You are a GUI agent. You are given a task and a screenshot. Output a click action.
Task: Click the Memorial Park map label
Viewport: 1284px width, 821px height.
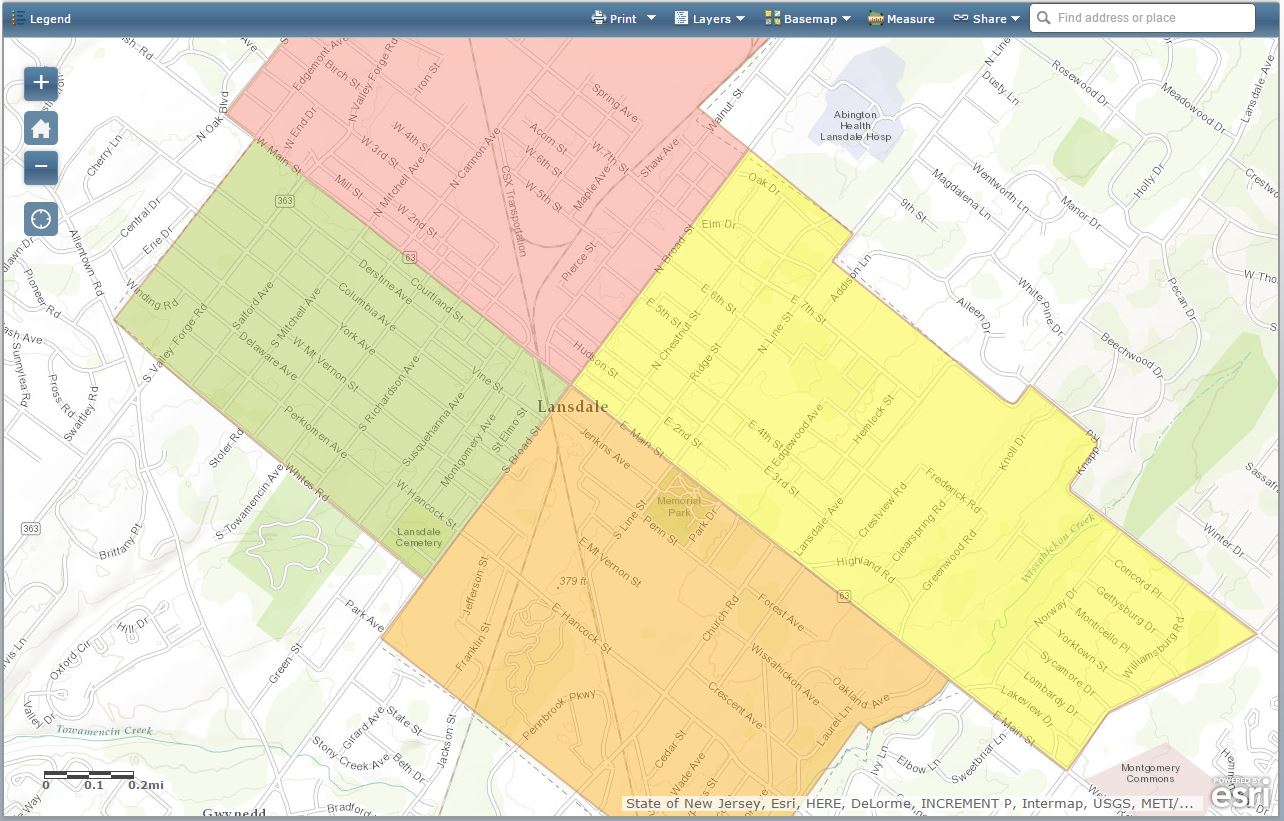click(x=679, y=506)
